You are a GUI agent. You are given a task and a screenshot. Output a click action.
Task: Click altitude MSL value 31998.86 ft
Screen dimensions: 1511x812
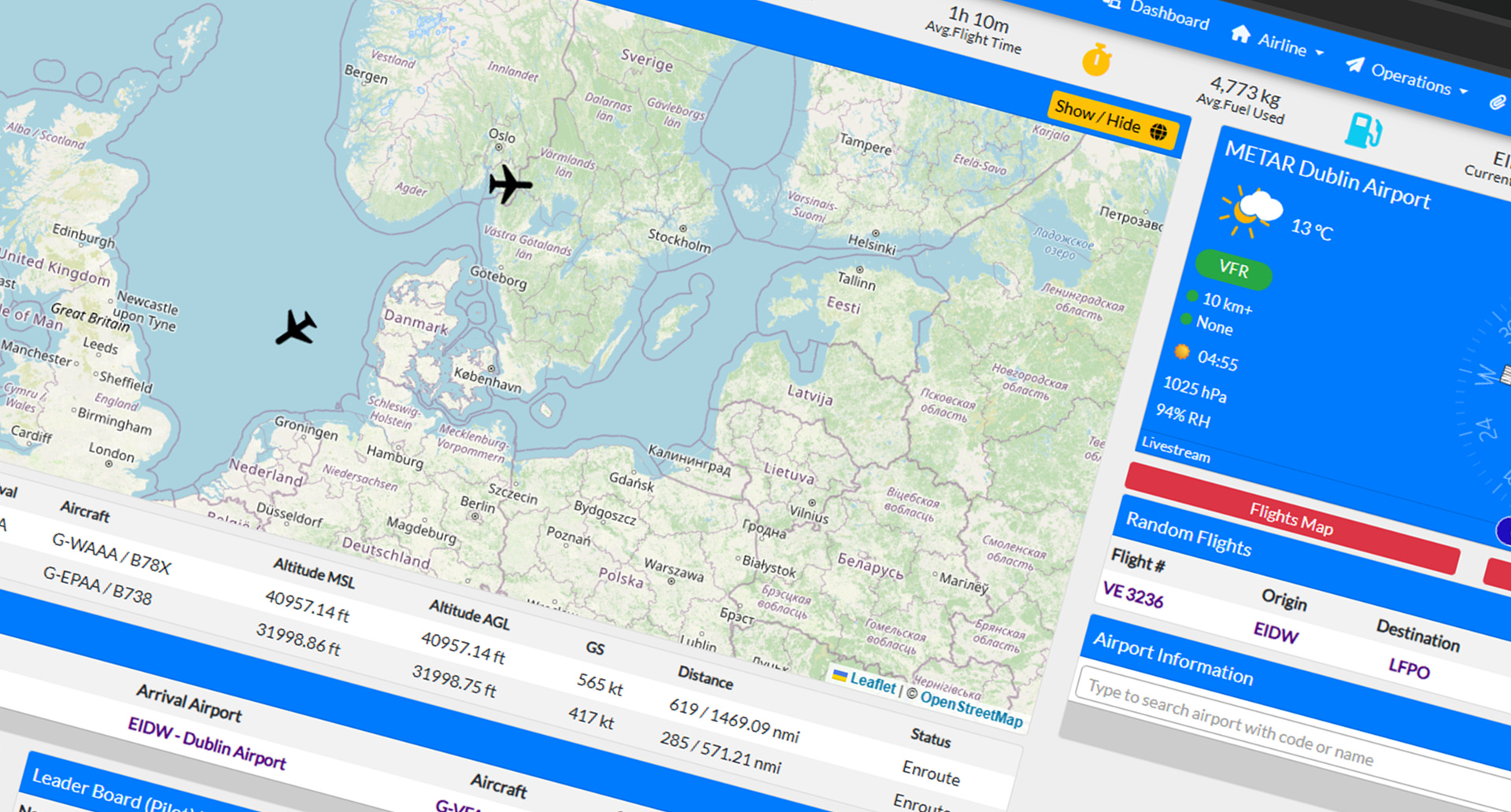tap(297, 639)
